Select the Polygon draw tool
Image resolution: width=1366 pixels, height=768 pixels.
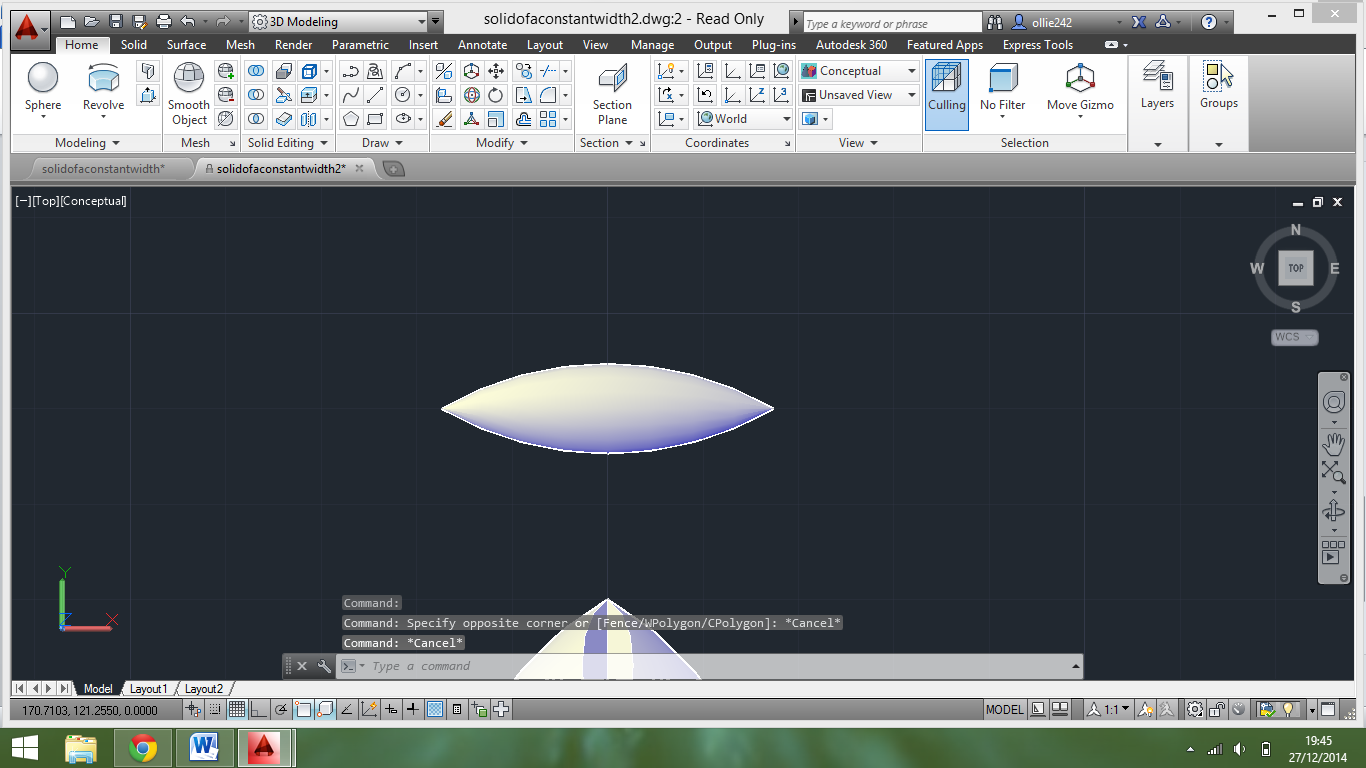[350, 119]
